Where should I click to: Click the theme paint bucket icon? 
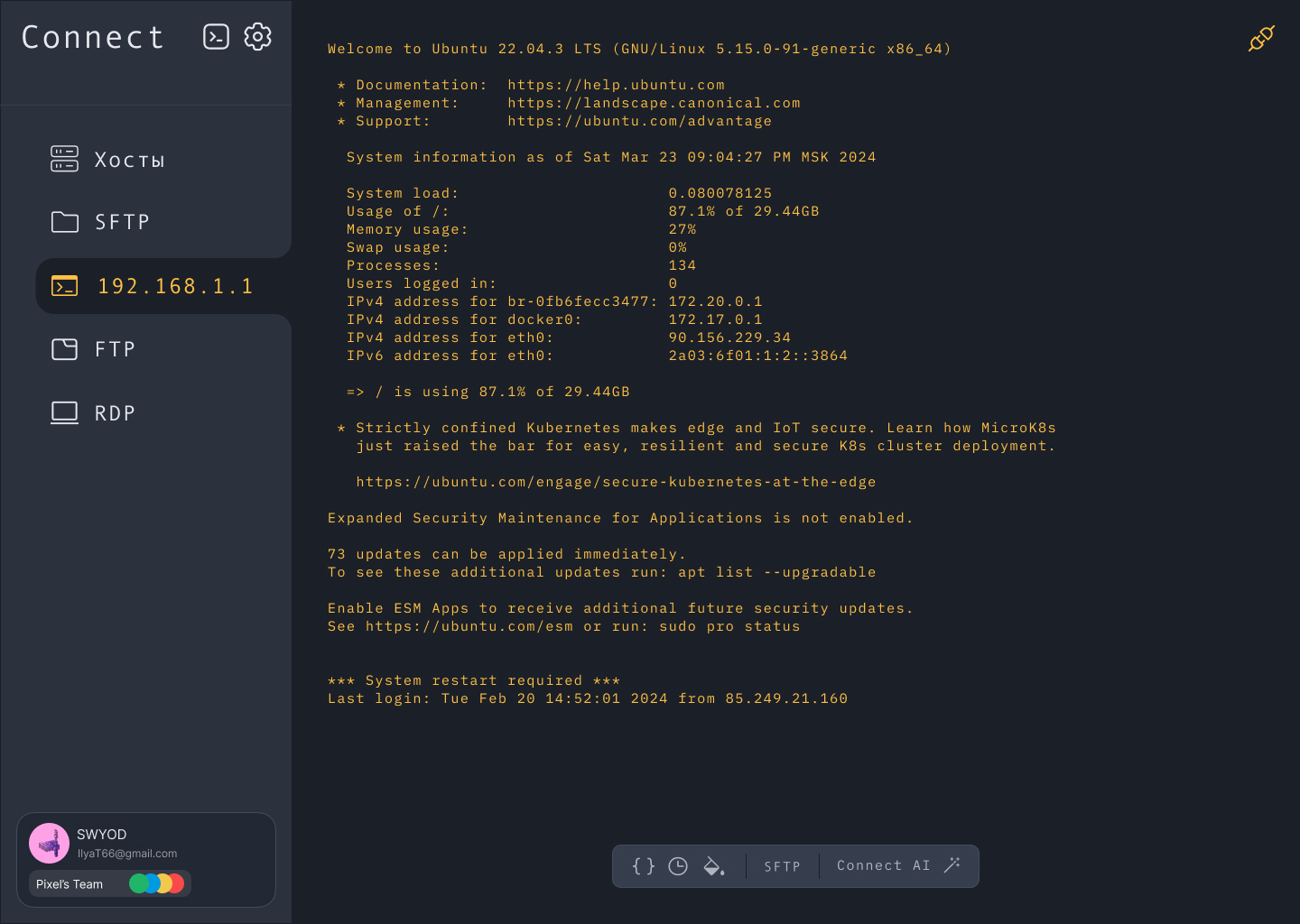714,865
